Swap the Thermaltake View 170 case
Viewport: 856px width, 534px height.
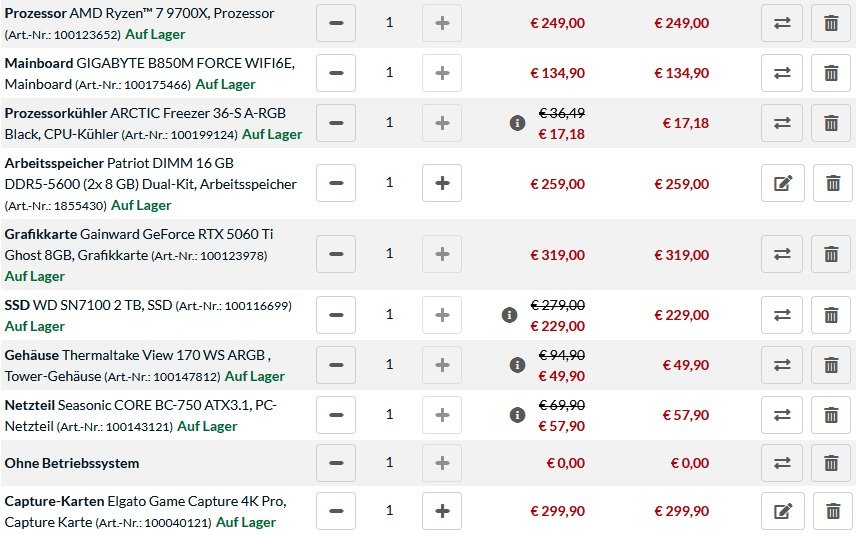(782, 365)
